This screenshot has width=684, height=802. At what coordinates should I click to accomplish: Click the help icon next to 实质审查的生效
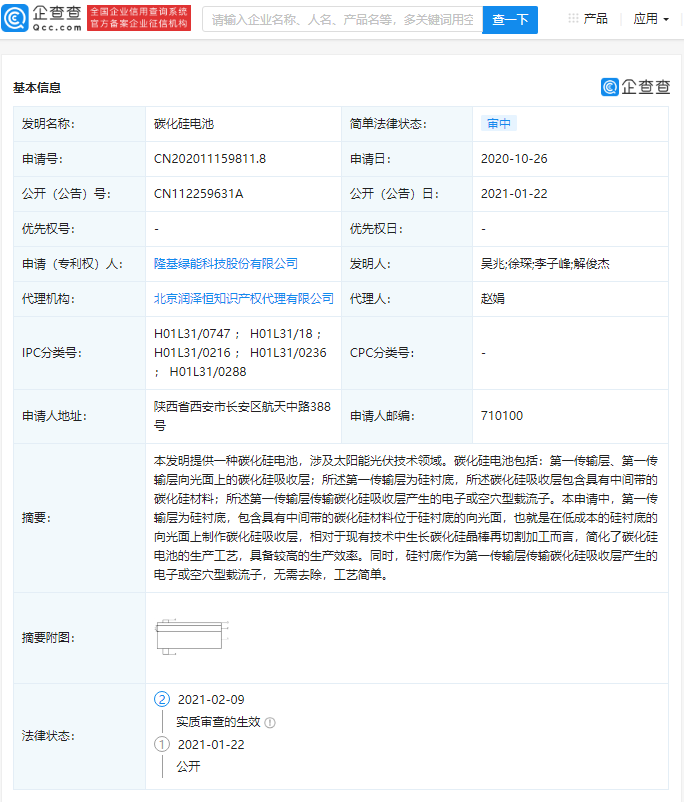tap(270, 722)
